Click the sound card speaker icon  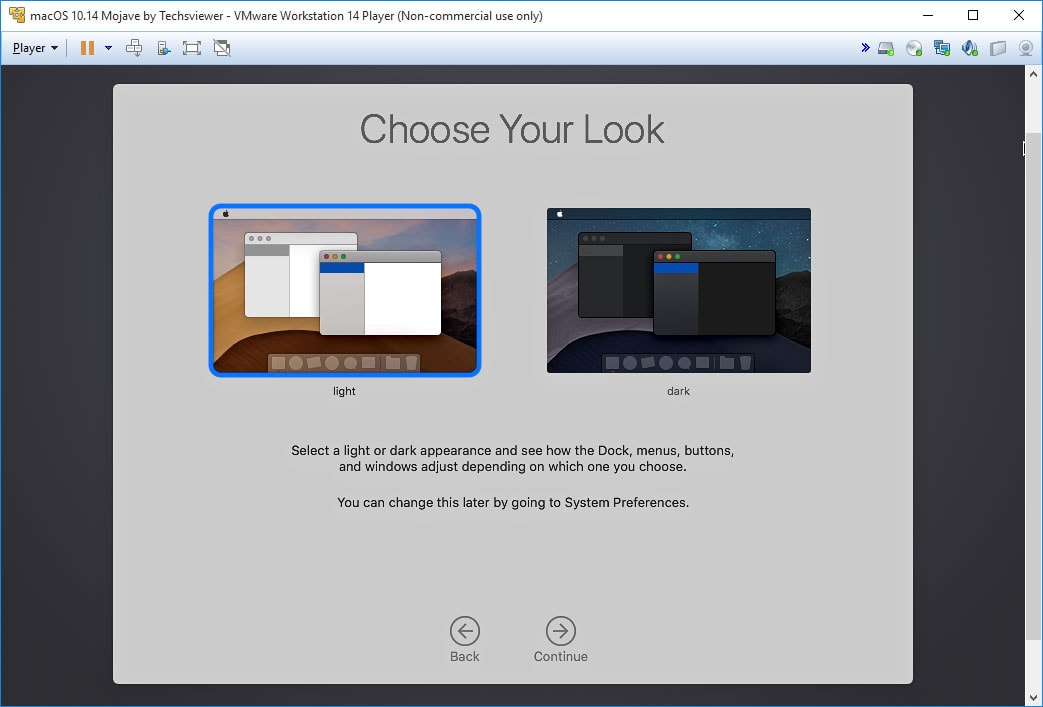pos(970,48)
